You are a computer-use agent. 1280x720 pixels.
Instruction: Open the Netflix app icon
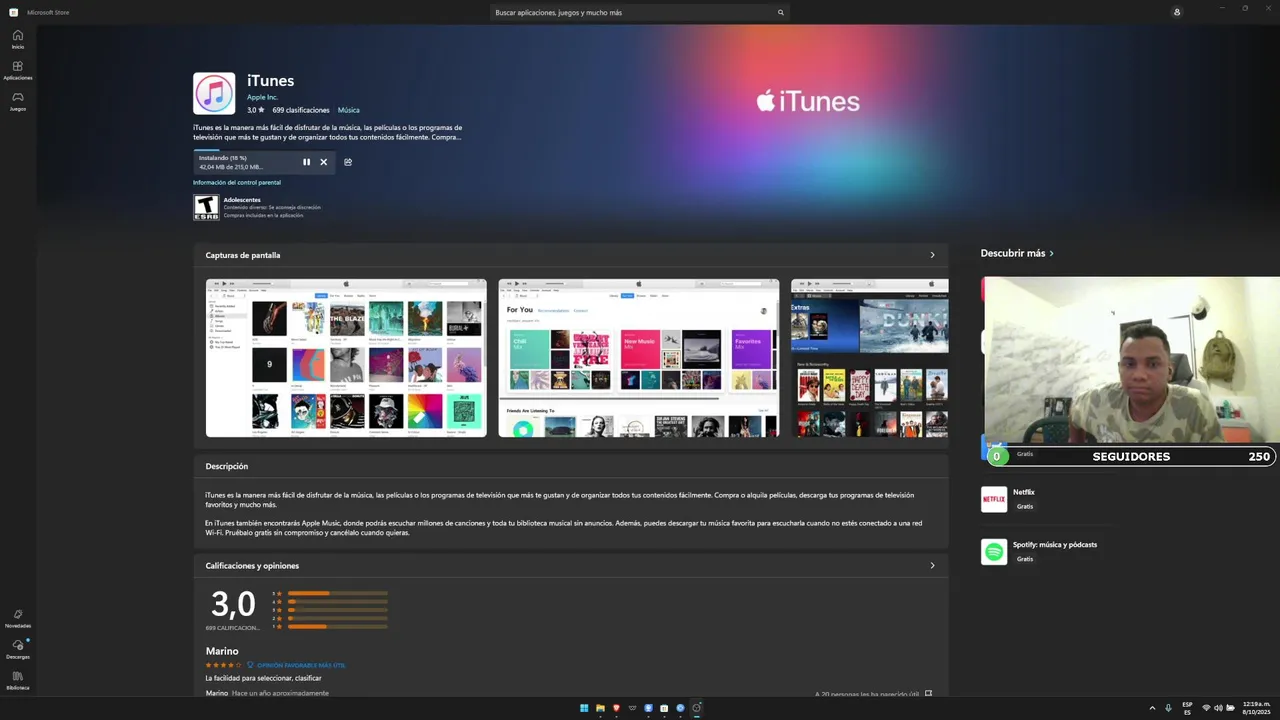[994, 499]
